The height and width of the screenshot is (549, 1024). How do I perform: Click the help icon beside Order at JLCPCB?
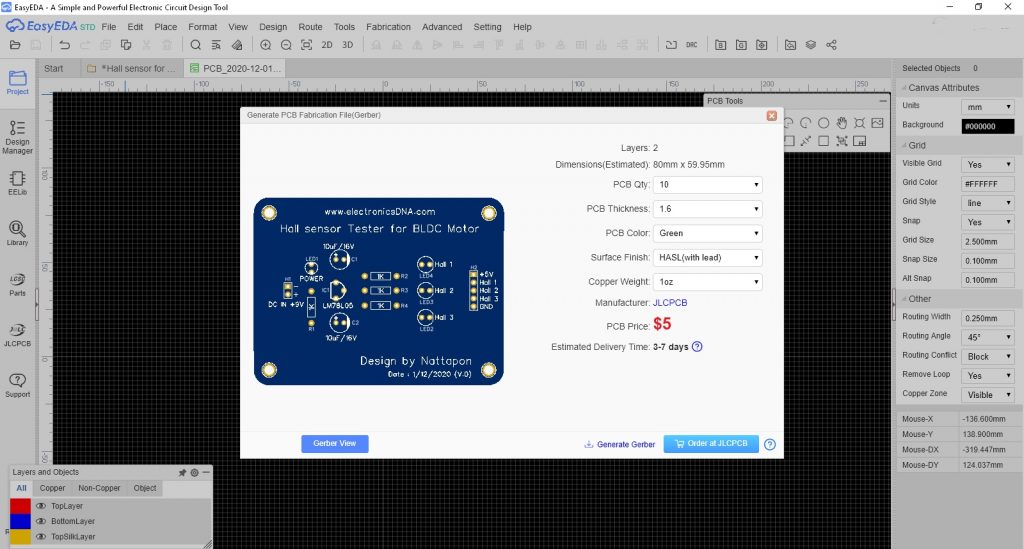click(x=770, y=444)
